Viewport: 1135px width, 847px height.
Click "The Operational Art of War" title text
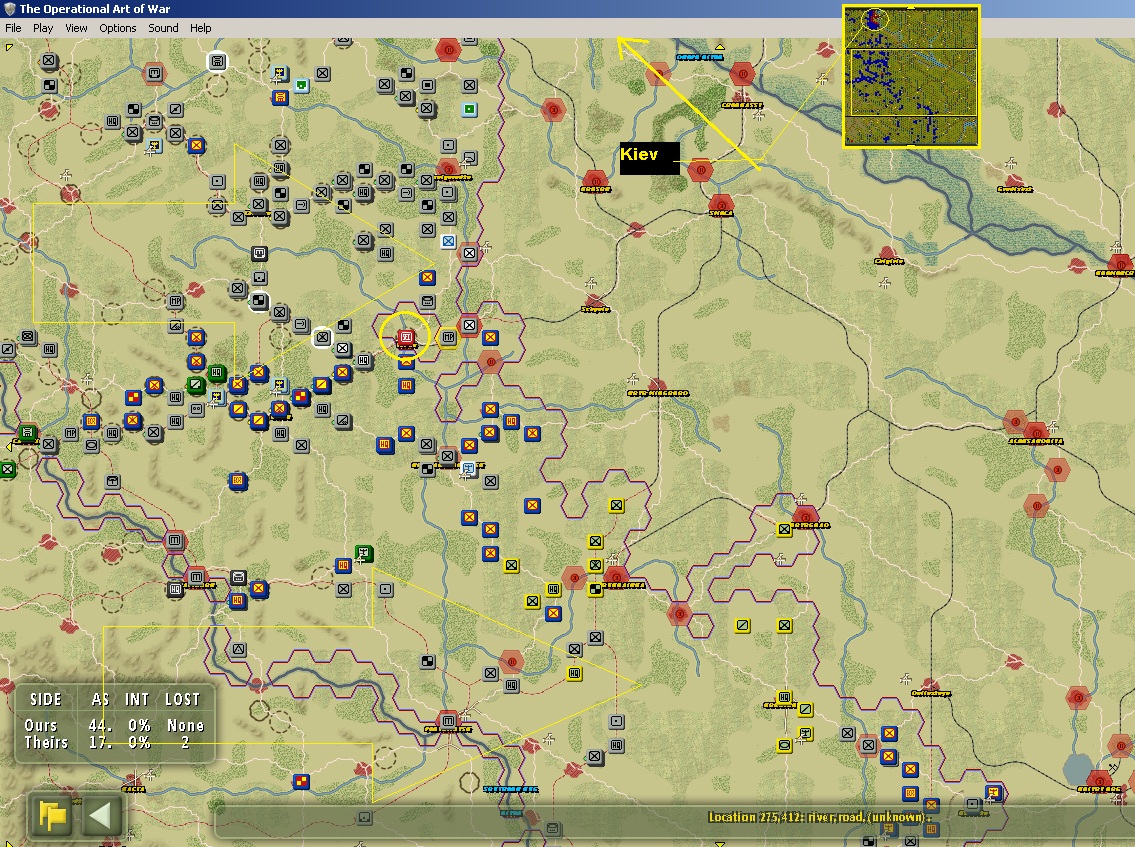tap(95, 9)
